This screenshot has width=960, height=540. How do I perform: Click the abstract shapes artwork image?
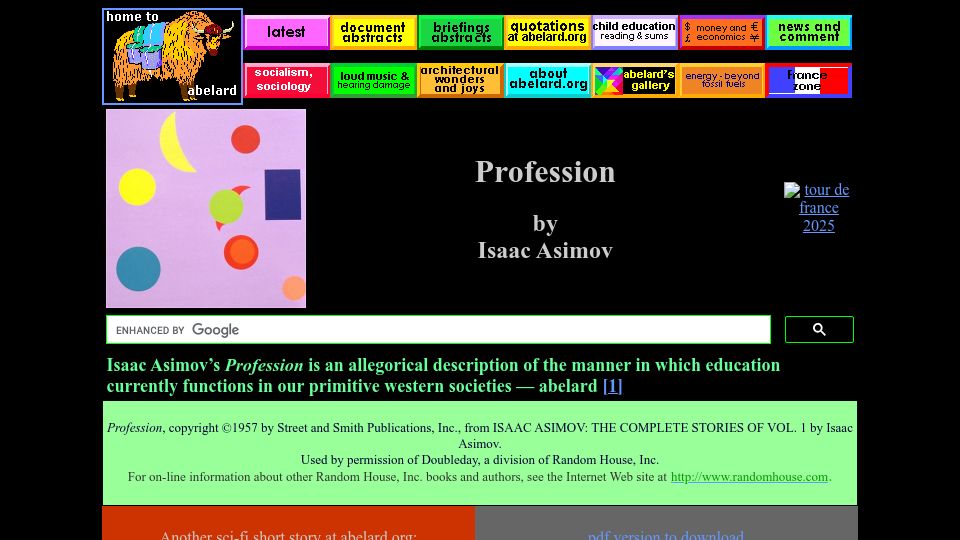coord(206,208)
